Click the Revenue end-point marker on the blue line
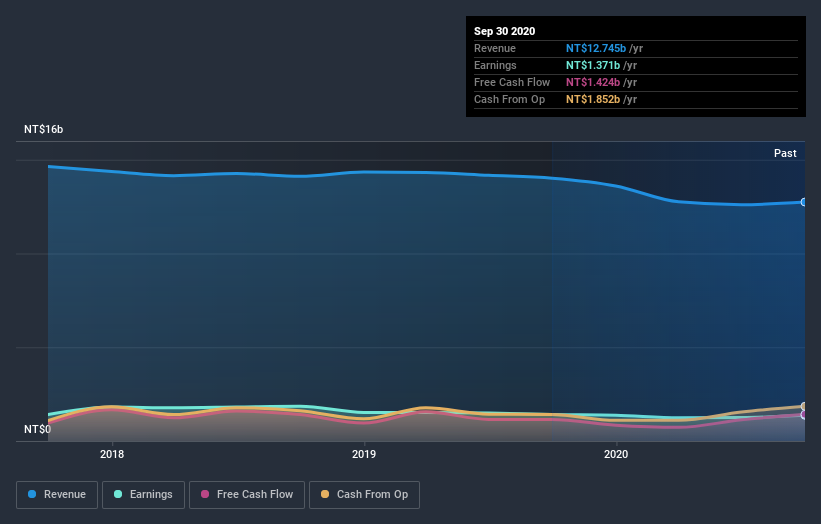 (804, 202)
